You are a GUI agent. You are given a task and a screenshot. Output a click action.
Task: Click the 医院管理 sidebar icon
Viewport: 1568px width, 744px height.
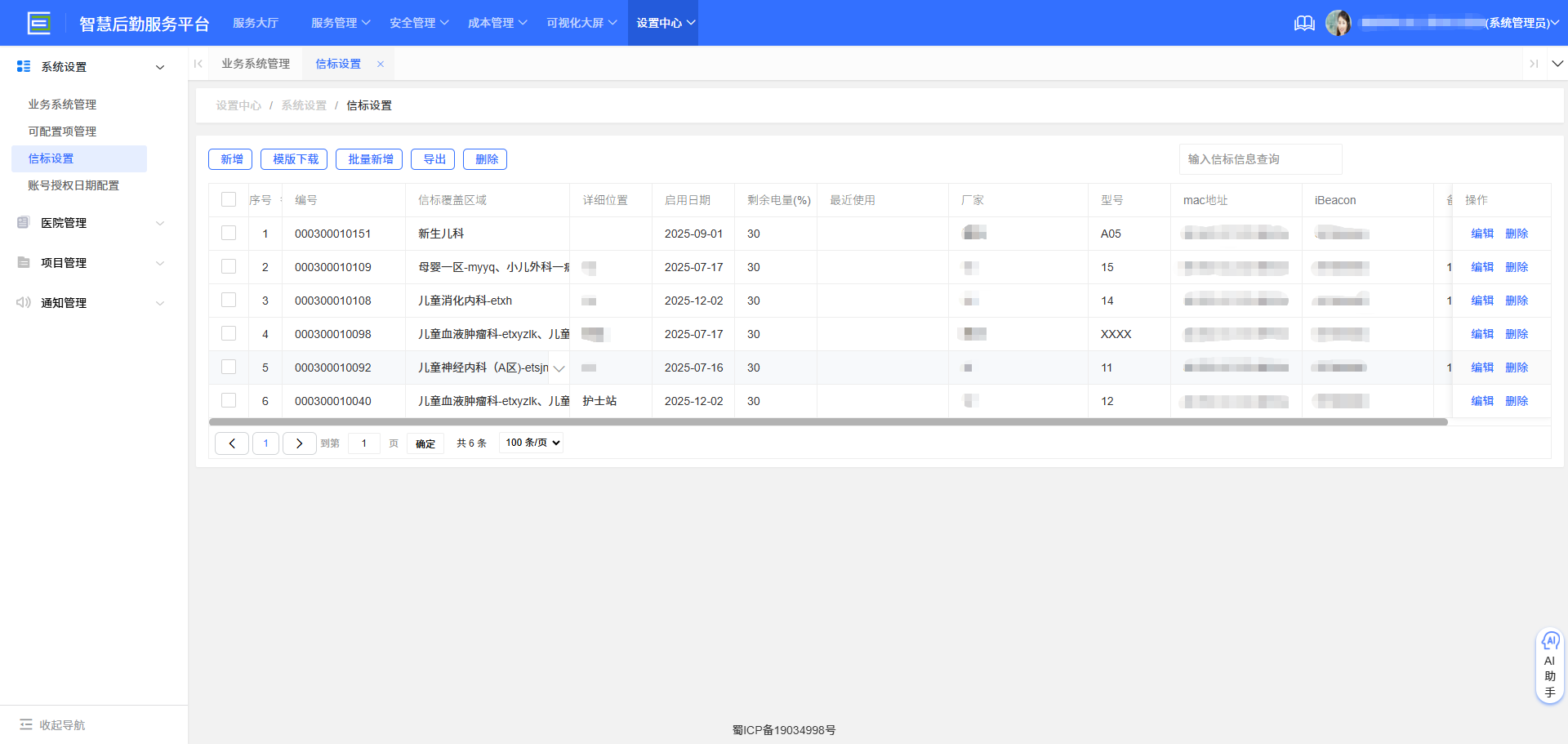coord(22,222)
